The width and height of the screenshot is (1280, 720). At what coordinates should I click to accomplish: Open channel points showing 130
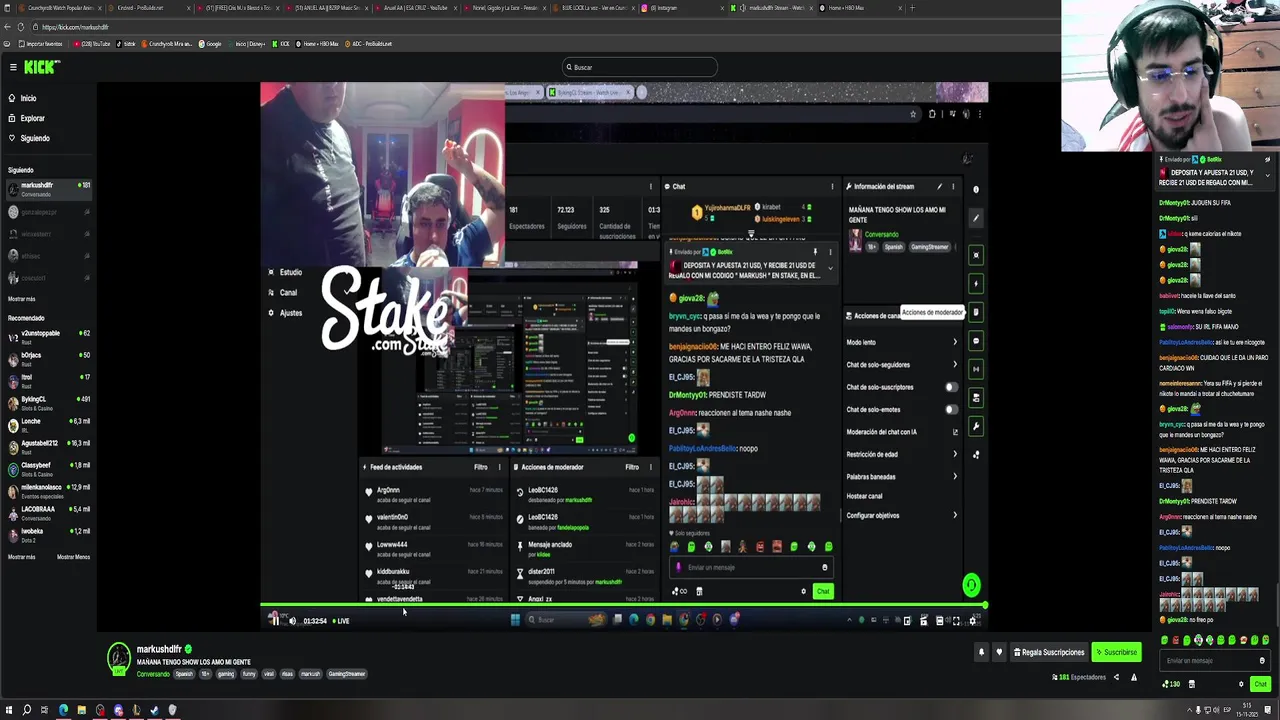click(x=1171, y=684)
